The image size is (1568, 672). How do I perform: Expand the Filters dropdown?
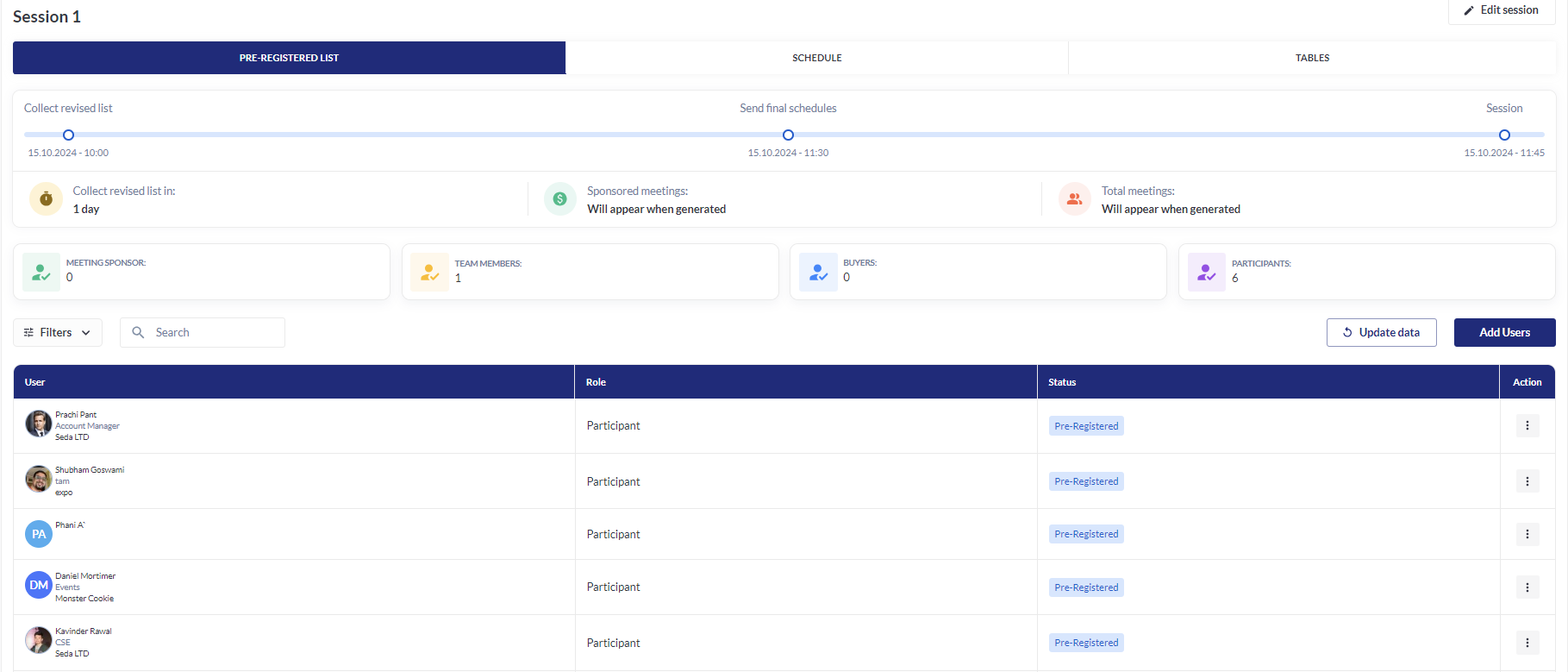58,333
